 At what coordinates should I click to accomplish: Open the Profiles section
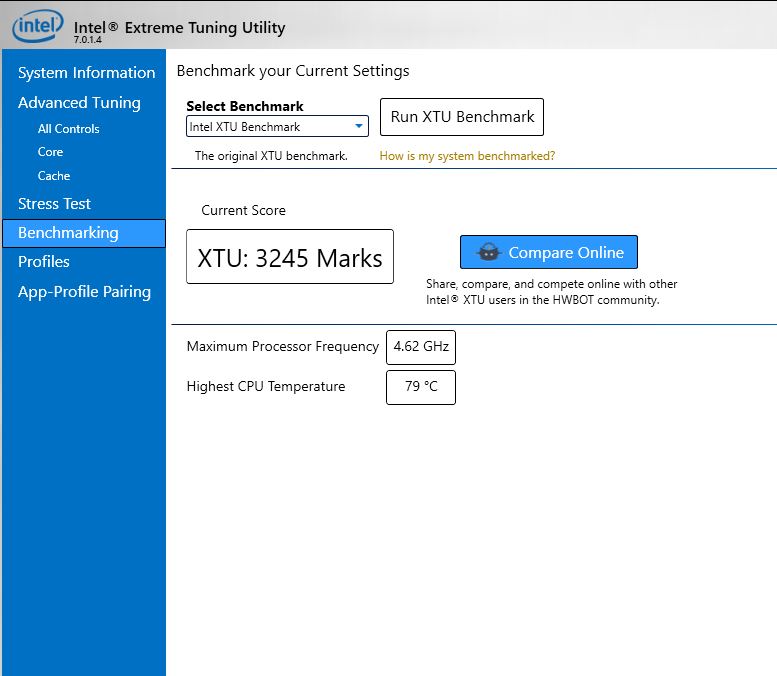44,262
